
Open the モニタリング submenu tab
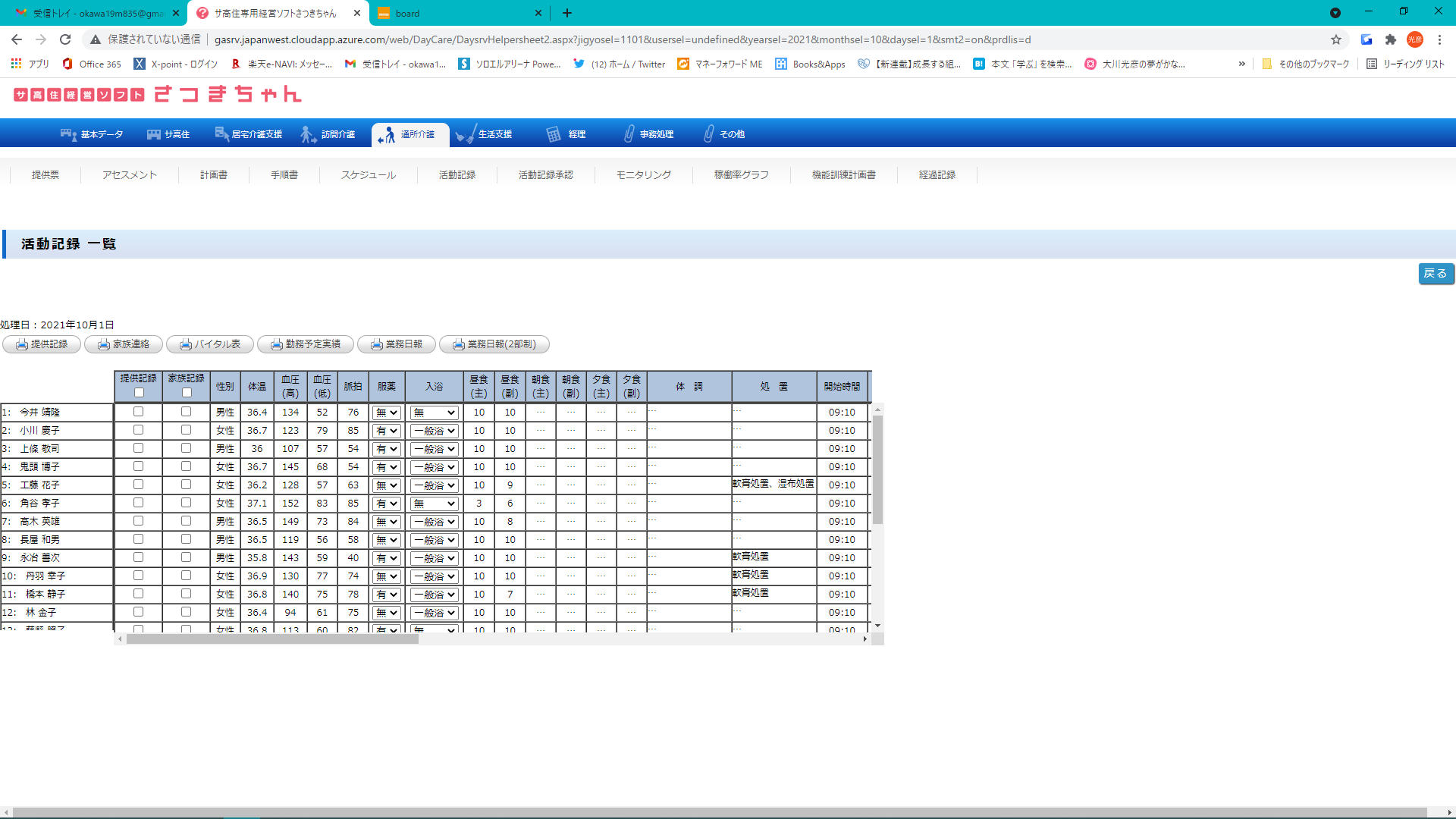[643, 175]
